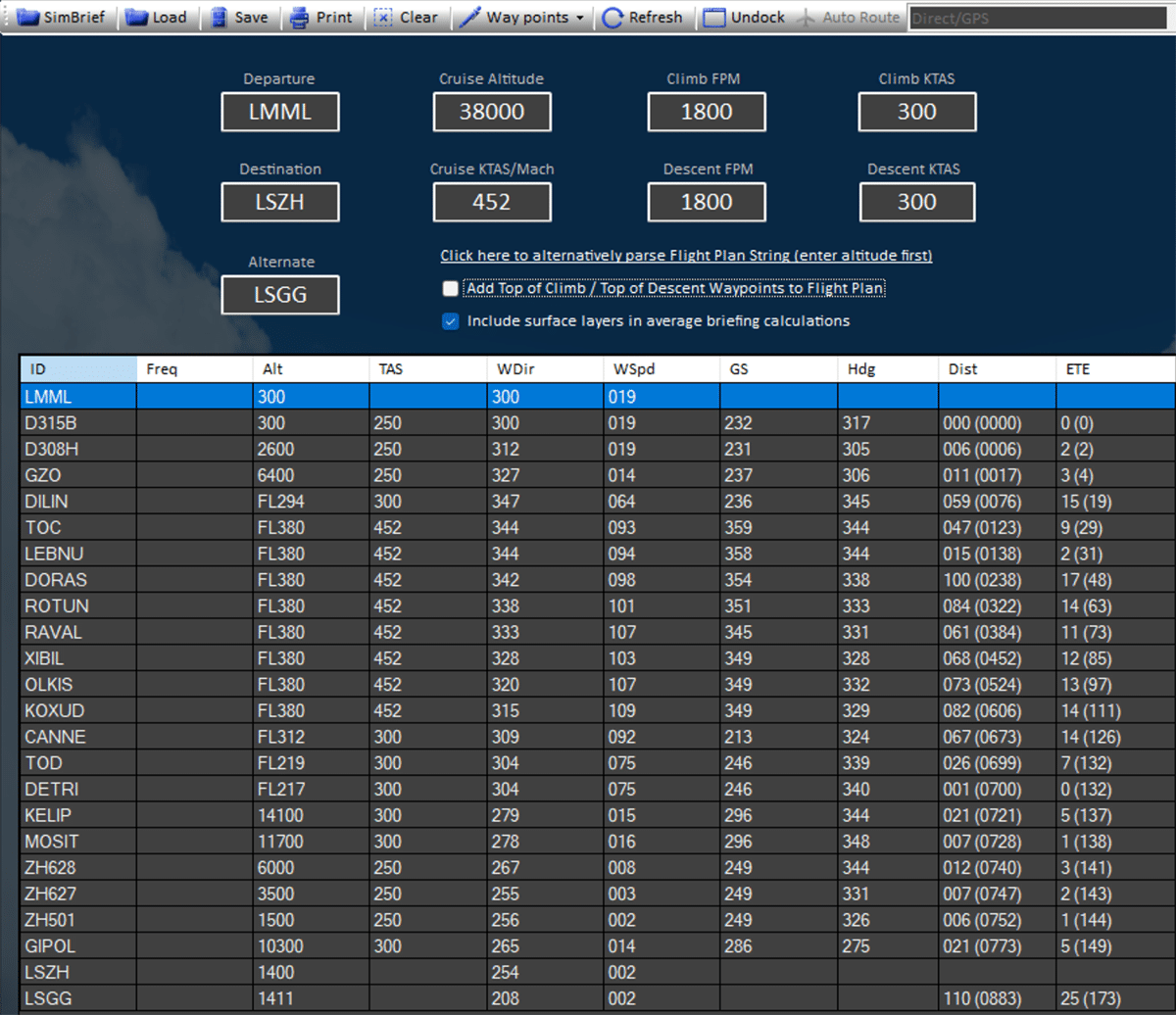Click the Alternate LSGG input field
Viewport: 1176px width, 1015px height.
point(279,295)
